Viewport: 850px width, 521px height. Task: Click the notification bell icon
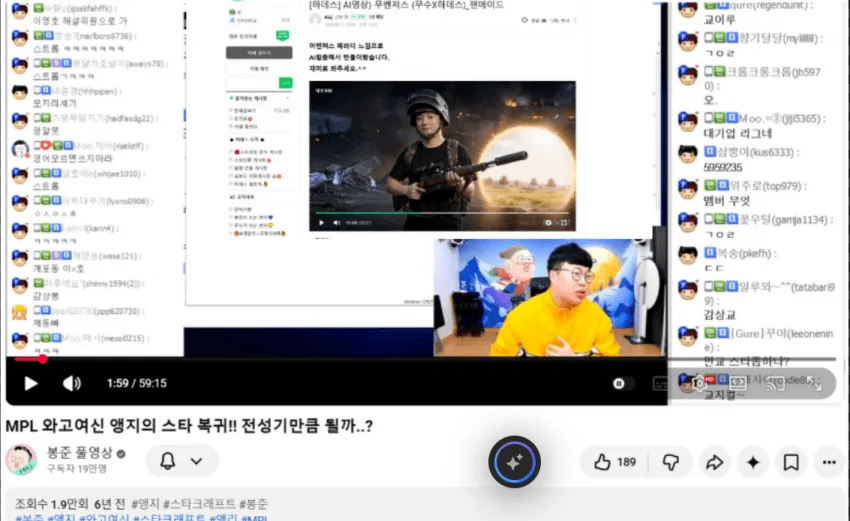(168, 461)
